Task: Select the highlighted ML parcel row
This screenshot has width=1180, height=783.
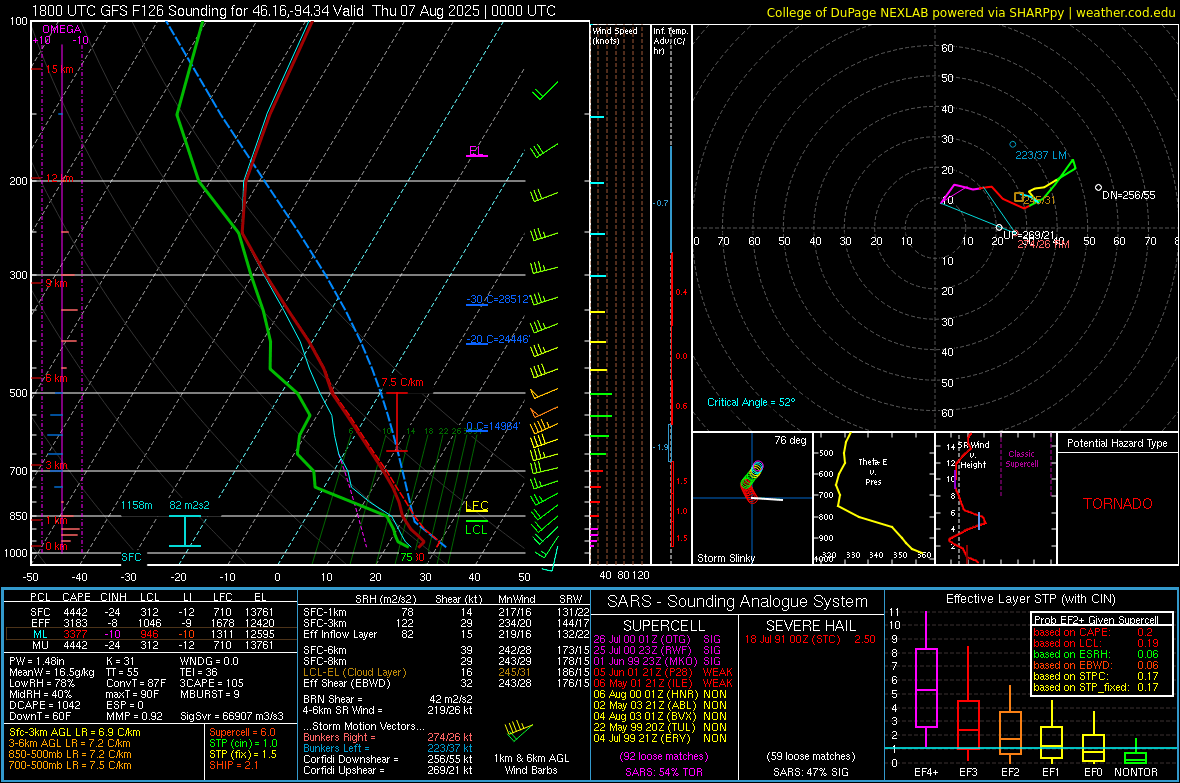Action: [151, 634]
